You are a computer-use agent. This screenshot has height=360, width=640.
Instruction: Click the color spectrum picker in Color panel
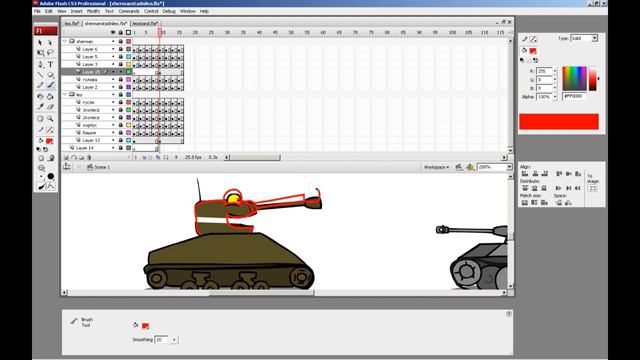574,78
